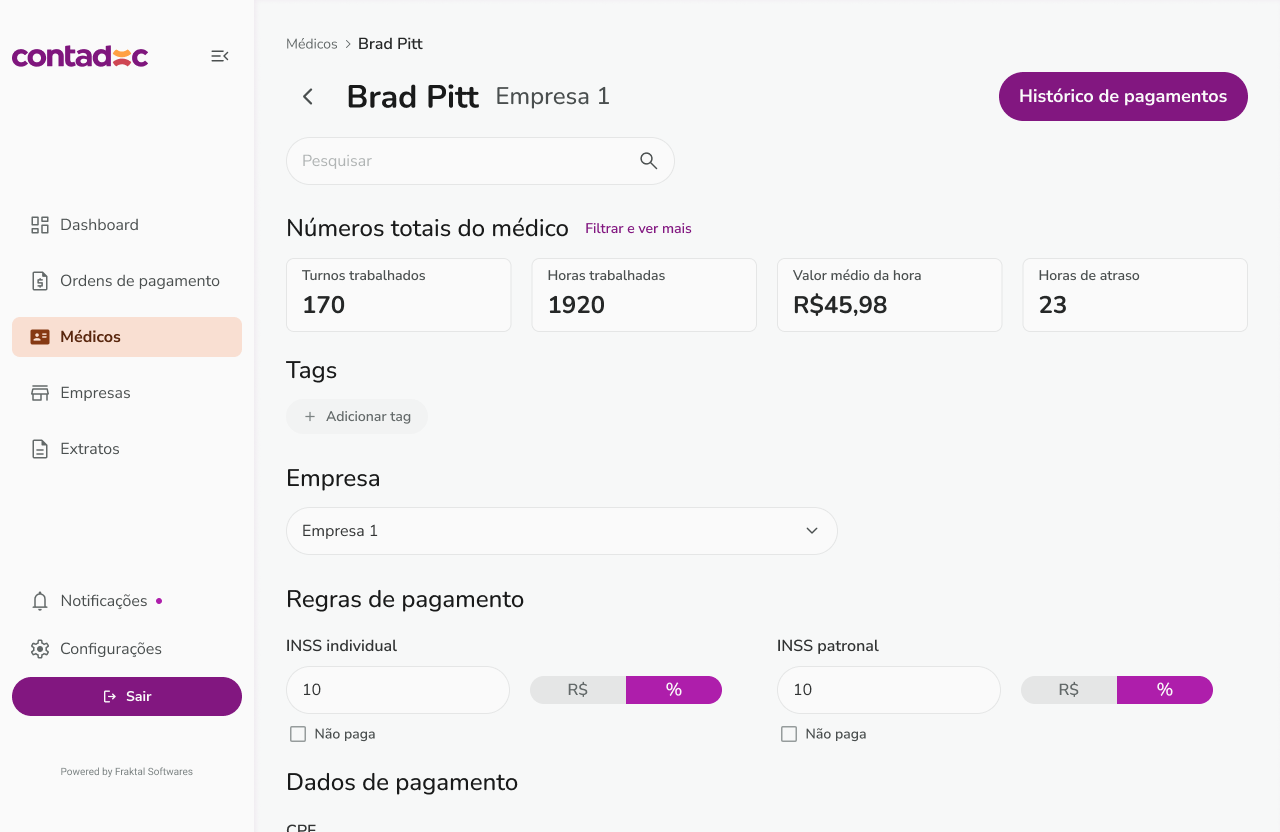Click the search magnifier icon
1280x832 pixels.
click(x=648, y=161)
